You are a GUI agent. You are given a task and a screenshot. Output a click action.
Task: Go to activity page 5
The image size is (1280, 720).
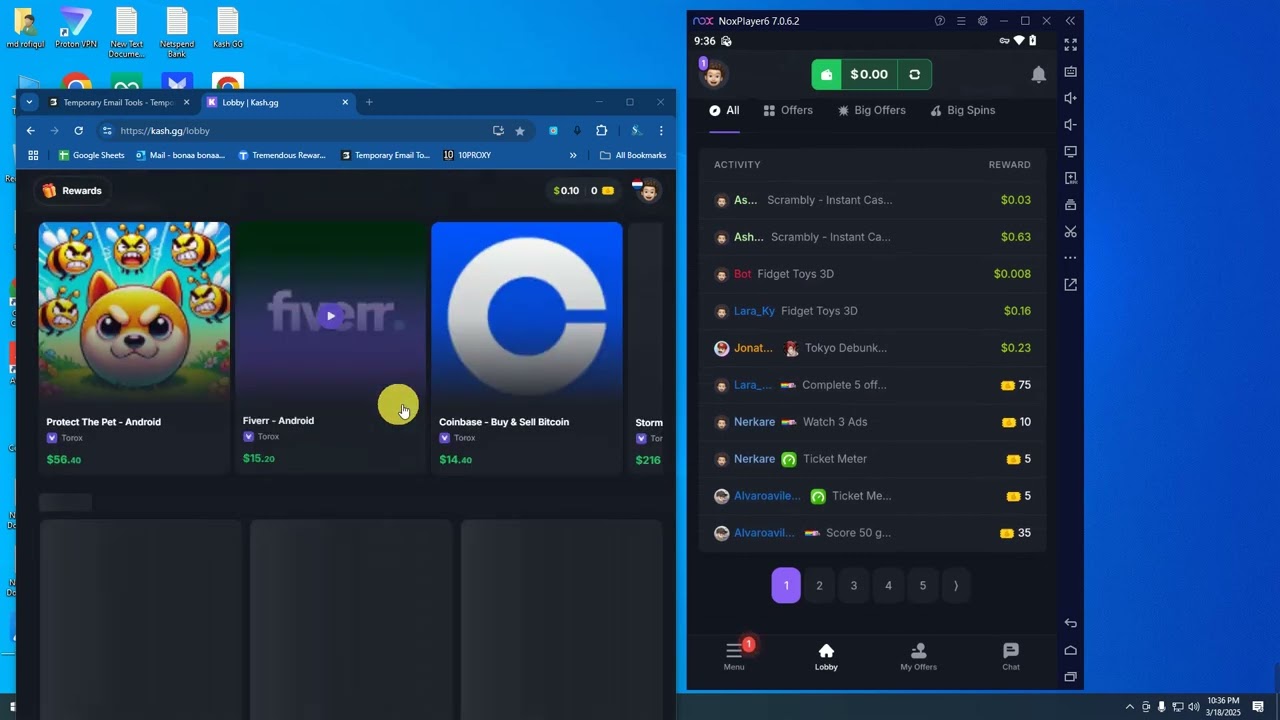[x=923, y=586]
